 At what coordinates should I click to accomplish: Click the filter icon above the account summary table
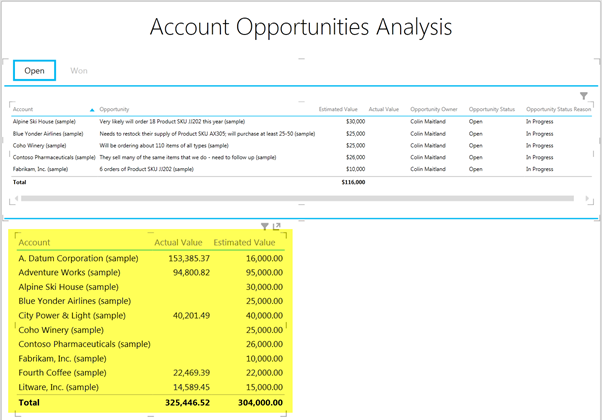click(x=264, y=227)
